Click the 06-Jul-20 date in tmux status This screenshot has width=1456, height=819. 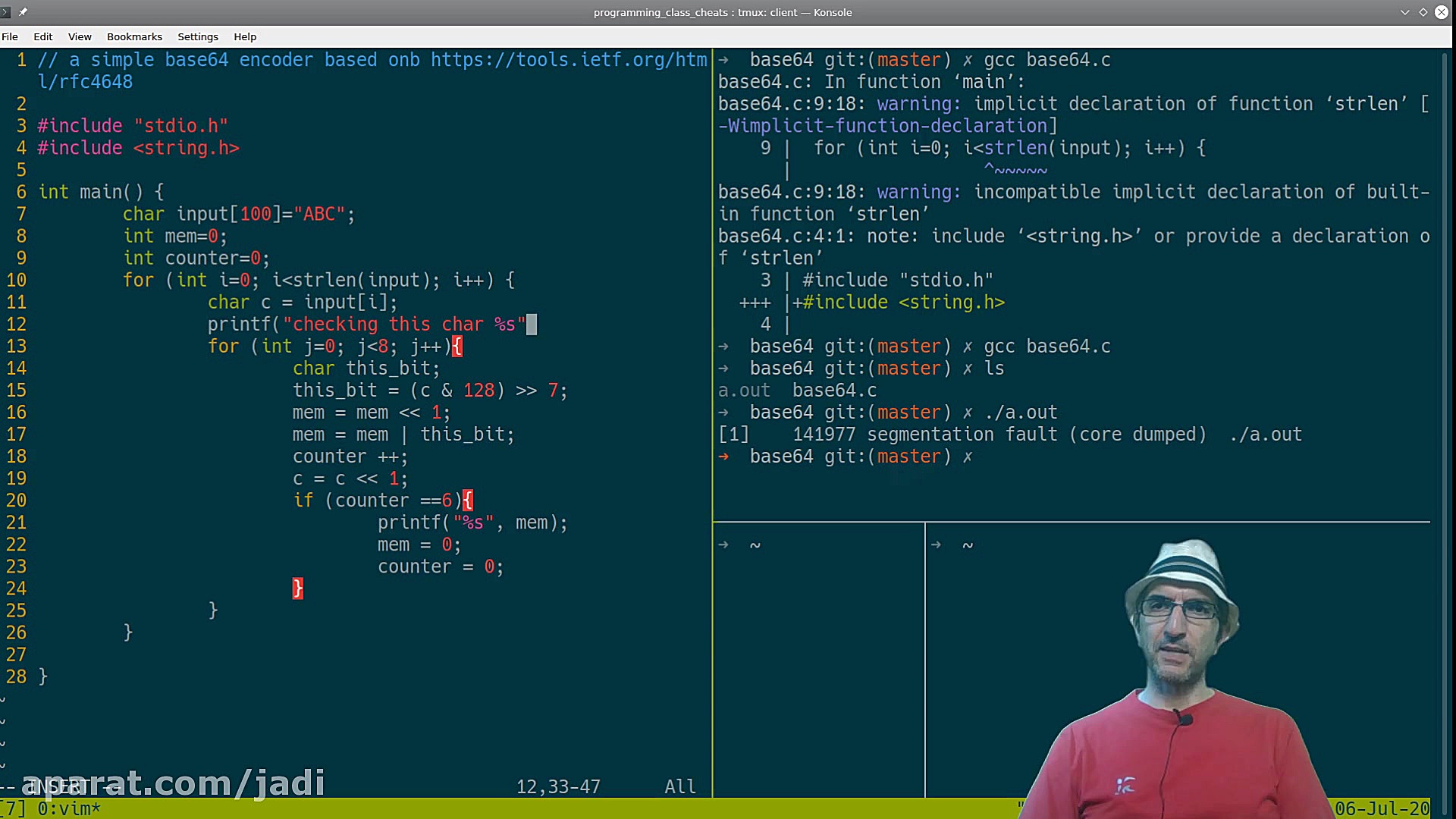point(1382,808)
